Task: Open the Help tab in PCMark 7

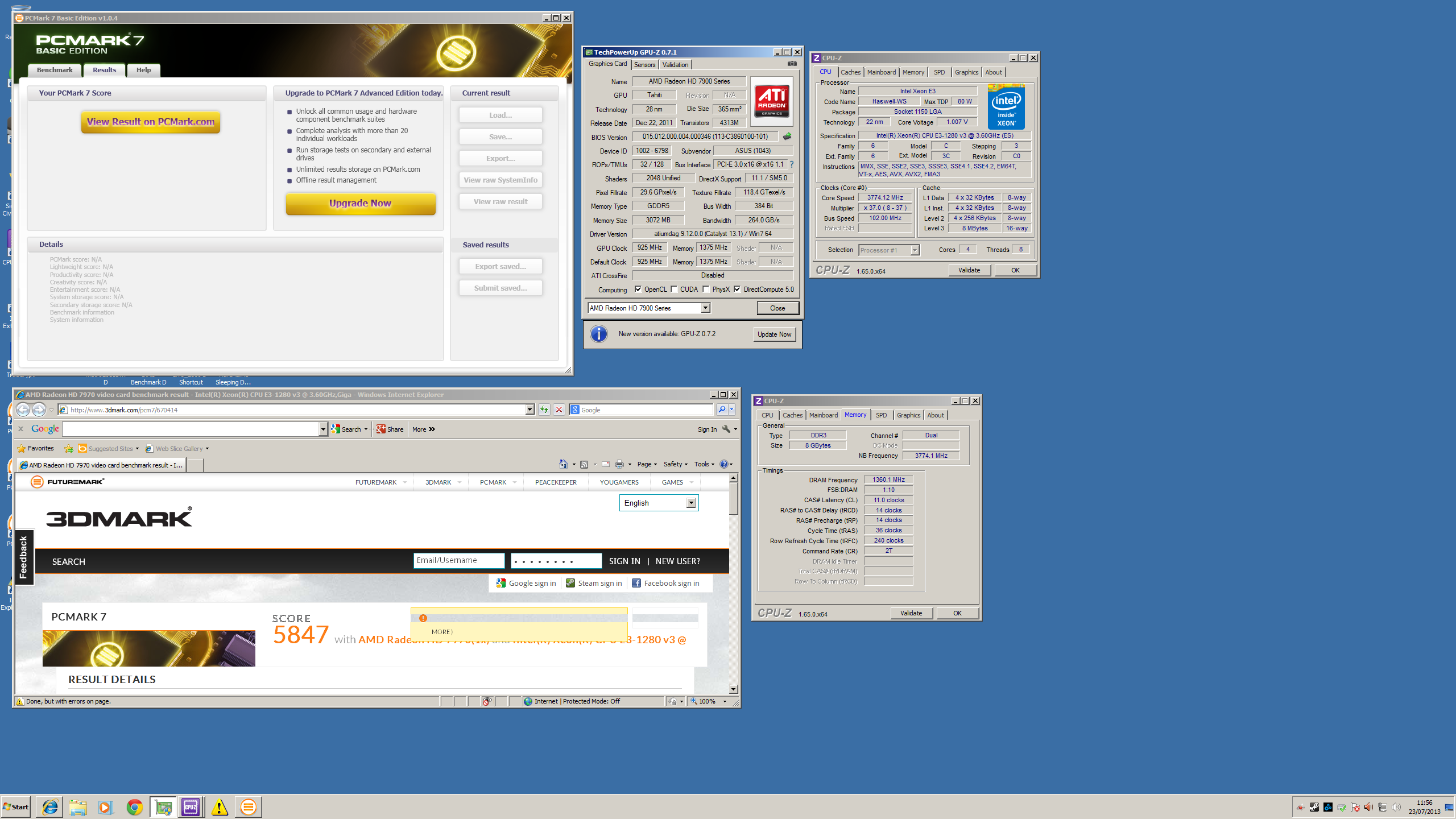Action: click(144, 70)
